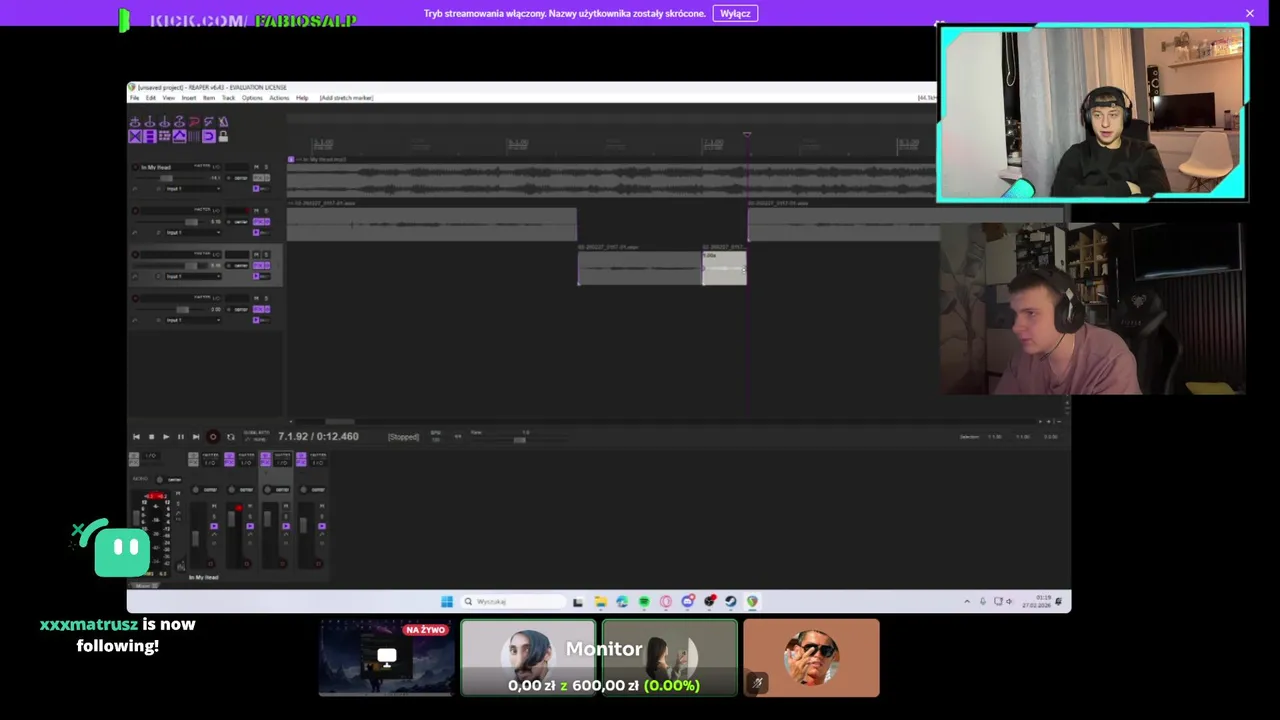Click In My Head track volume fader
Image resolution: width=1280 pixels, height=720 pixels.
(x=166, y=178)
